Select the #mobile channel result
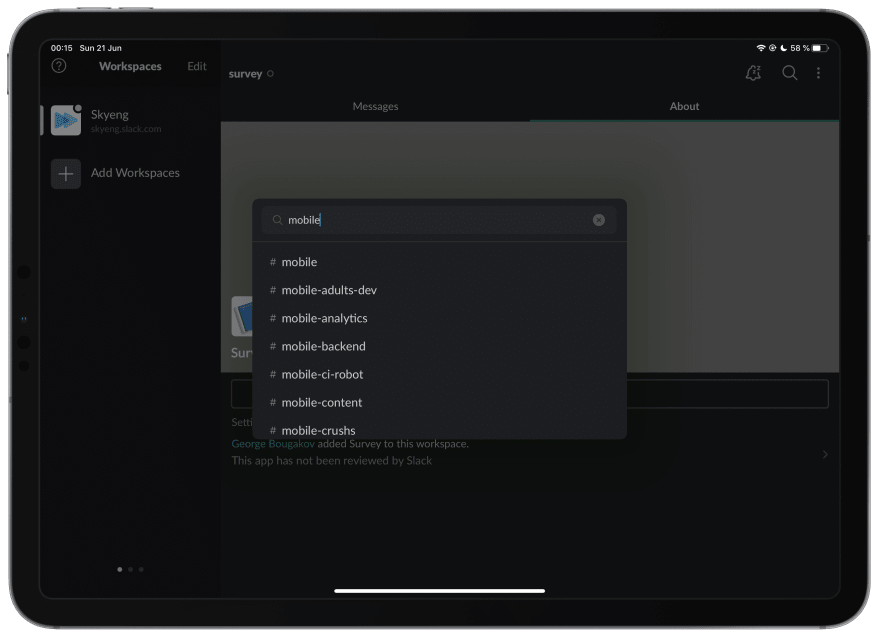This screenshot has width=880, height=638. point(439,262)
